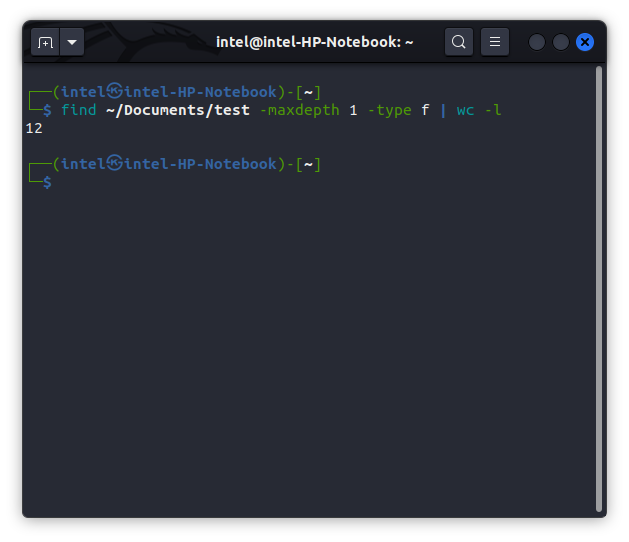Maximize the terminal window
This screenshot has height=542, width=629.
[561, 42]
